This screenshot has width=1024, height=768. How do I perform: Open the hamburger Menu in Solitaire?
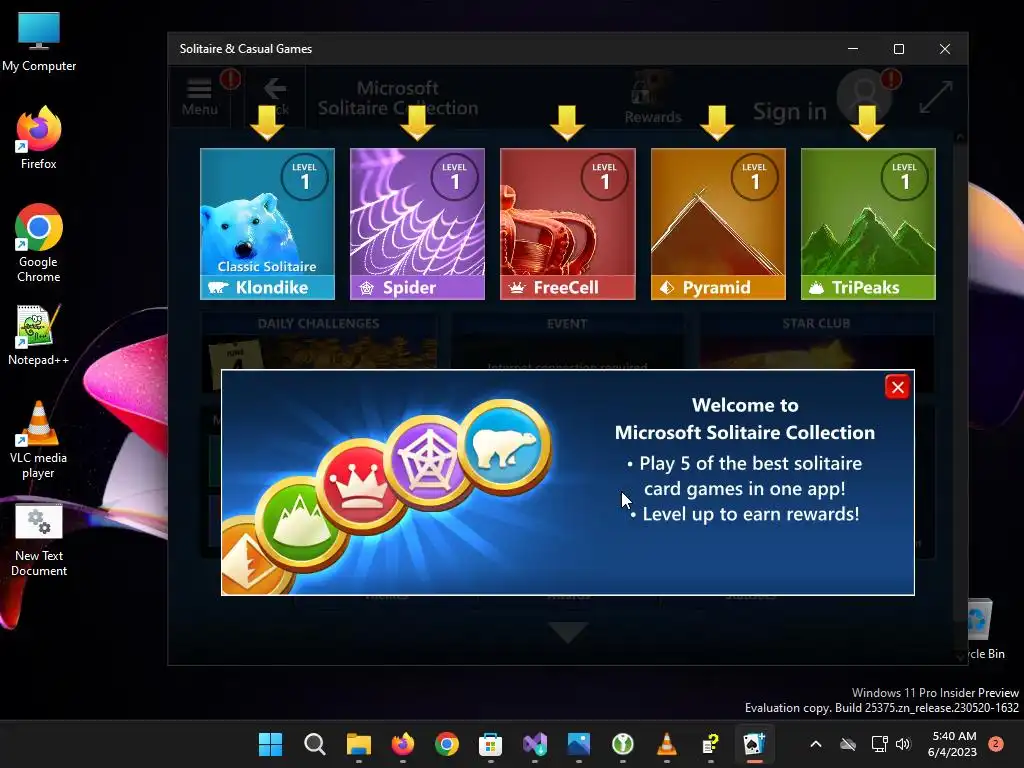(199, 97)
